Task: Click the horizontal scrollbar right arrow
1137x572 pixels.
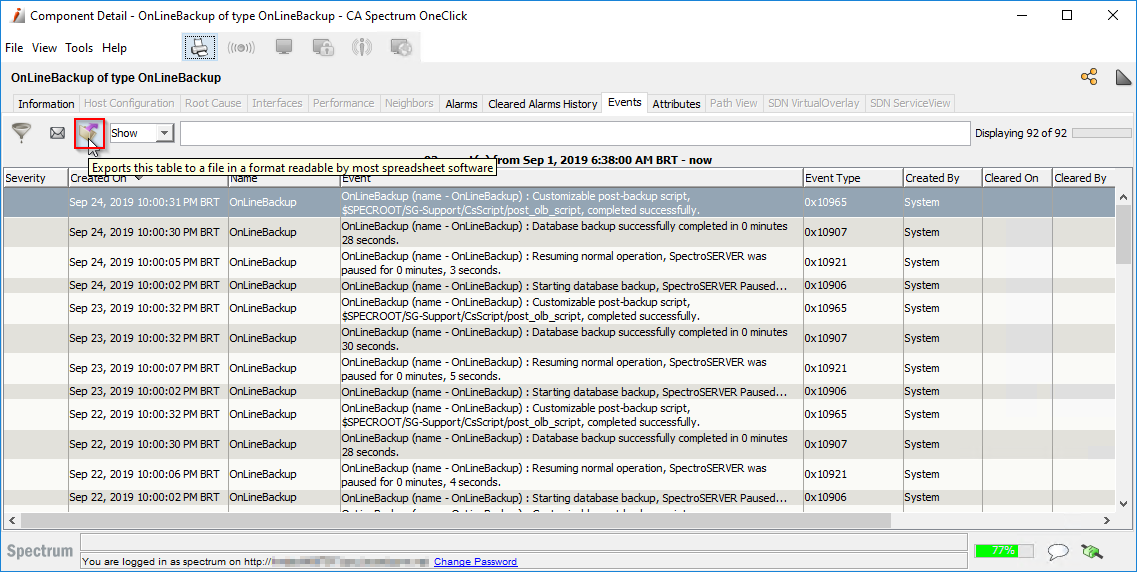Action: [x=1107, y=520]
